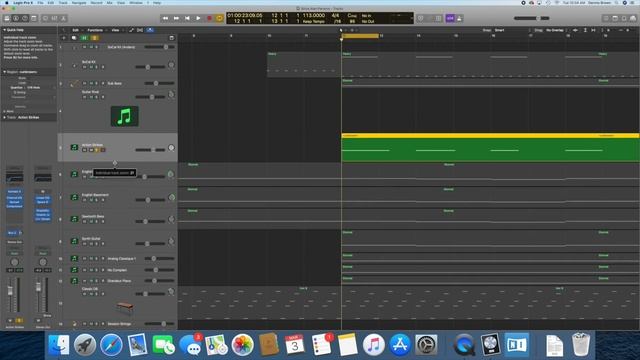640x360 pixels.
Task: Open Safari from the Dock
Action: (x=111, y=345)
